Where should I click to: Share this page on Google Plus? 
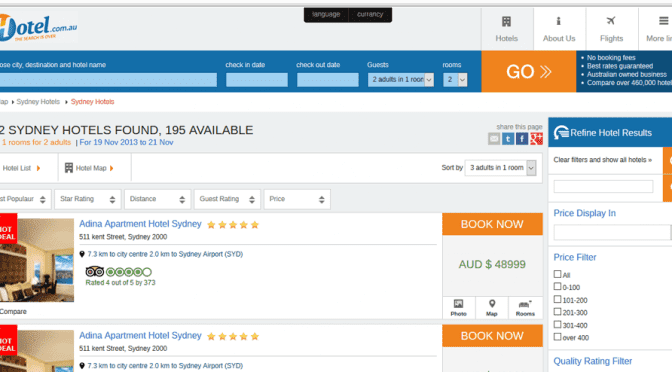536,139
